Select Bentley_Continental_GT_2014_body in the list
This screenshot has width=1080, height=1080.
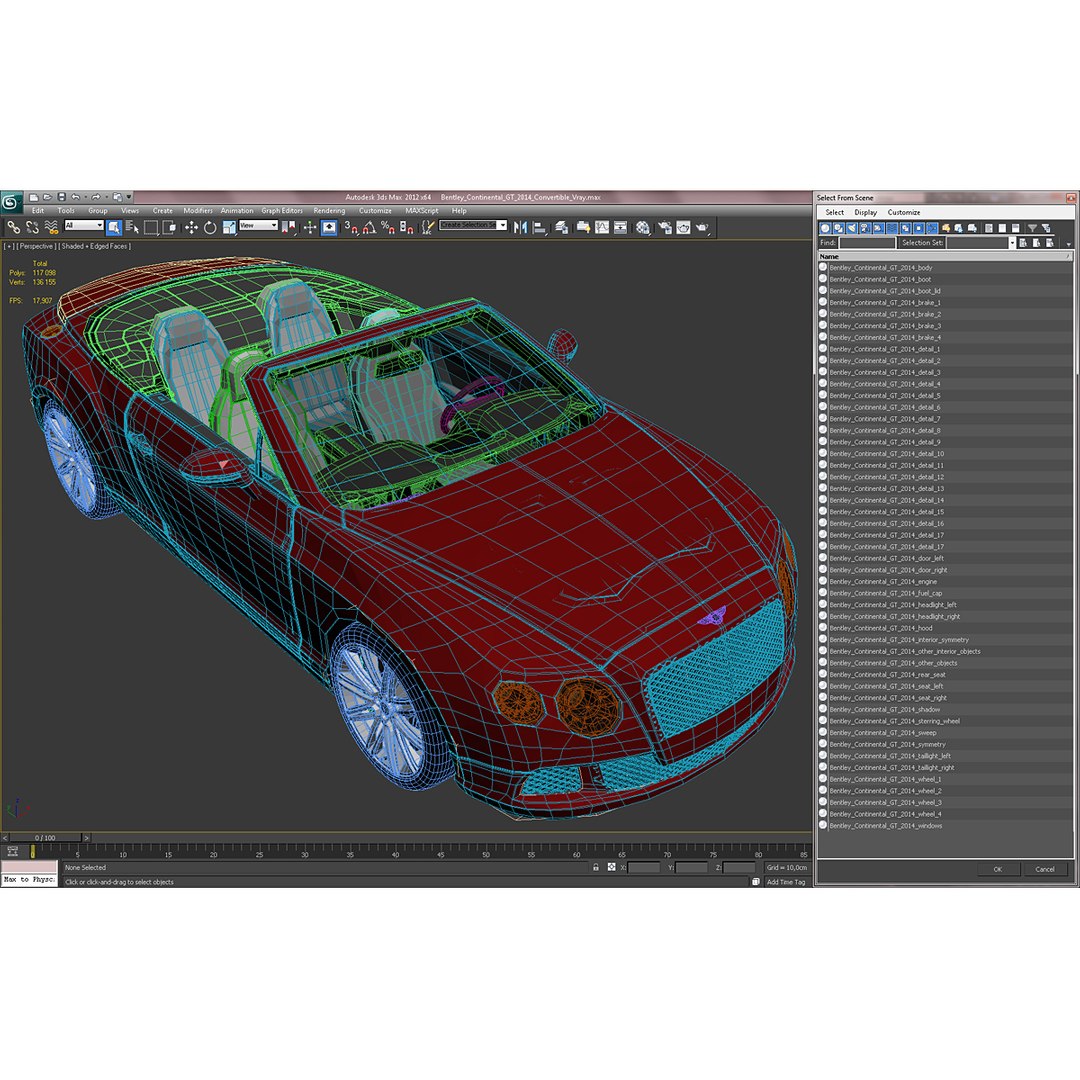pyautogui.click(x=881, y=268)
